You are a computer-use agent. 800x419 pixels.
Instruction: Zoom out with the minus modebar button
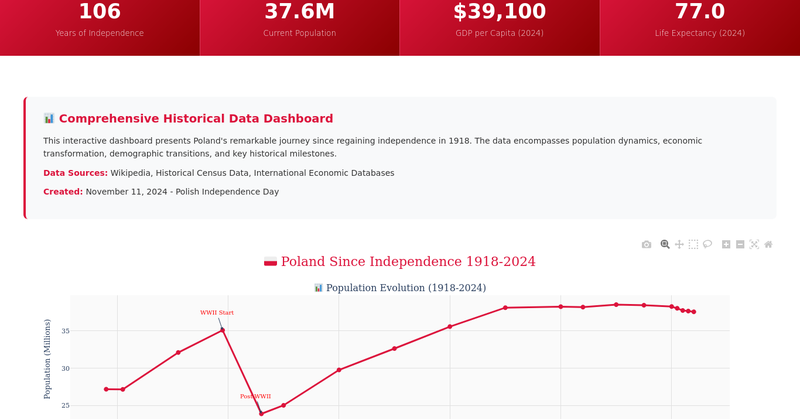point(740,244)
